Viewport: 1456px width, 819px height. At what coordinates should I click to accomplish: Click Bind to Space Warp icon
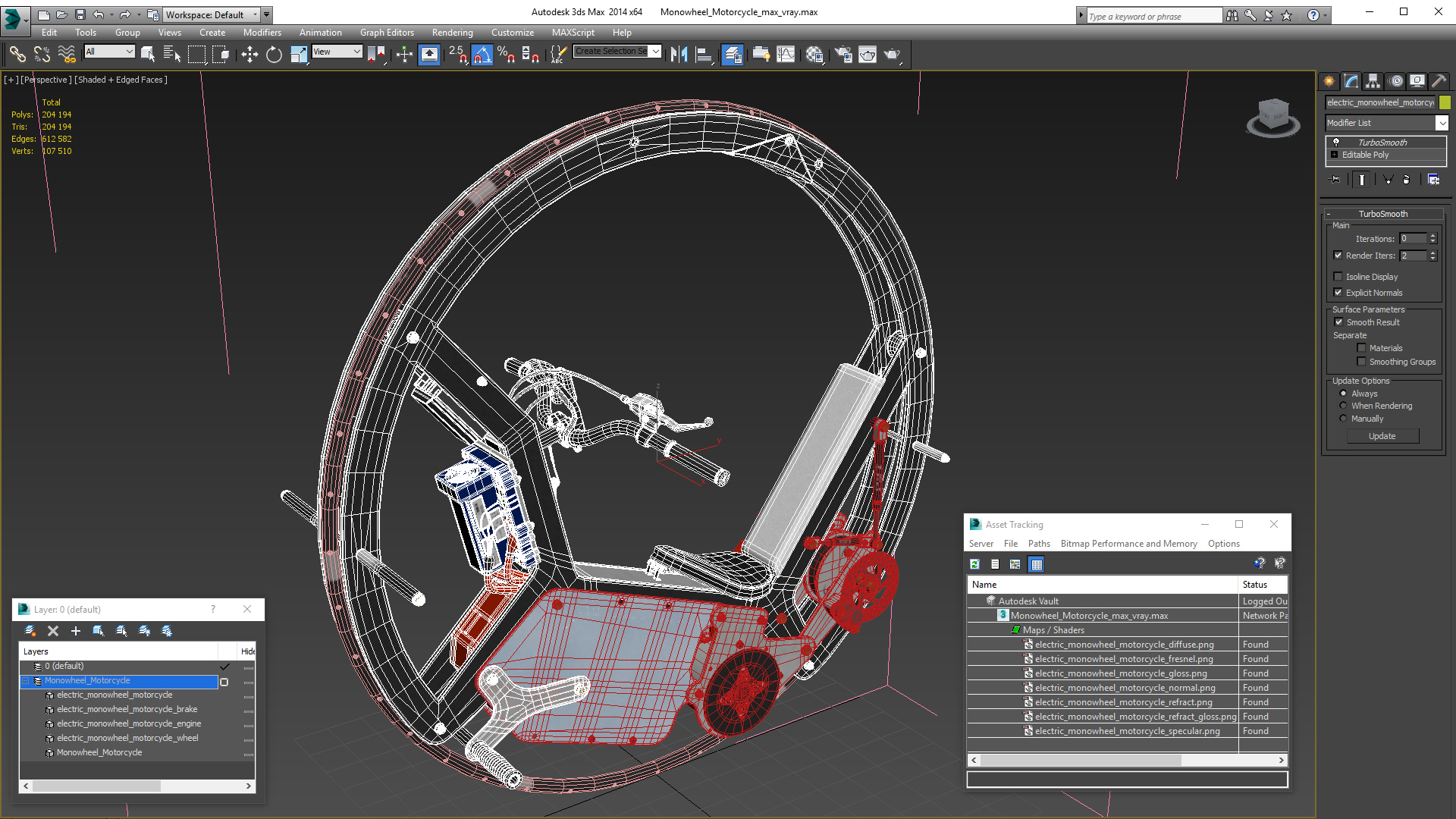[x=67, y=54]
